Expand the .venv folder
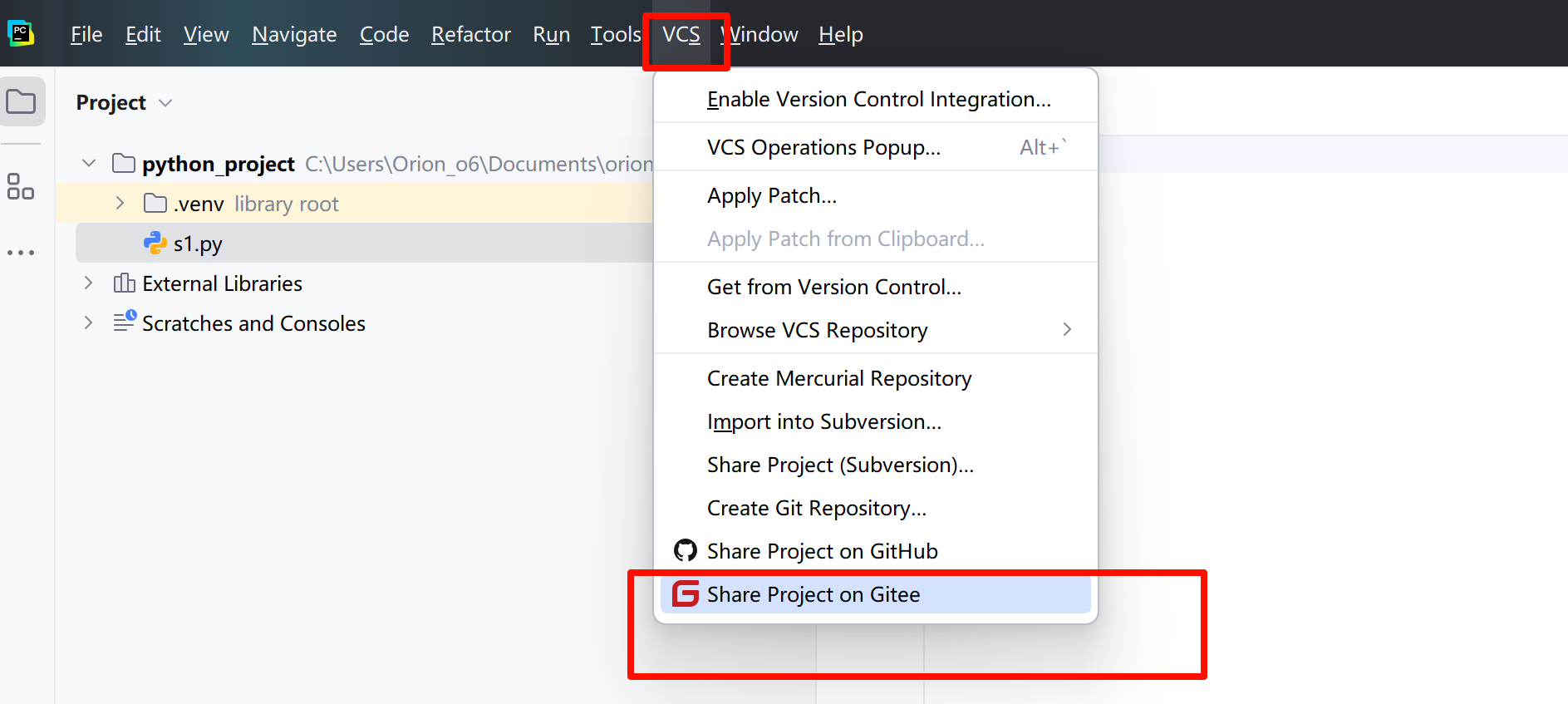Screen dimensions: 1568x704 click(120, 203)
